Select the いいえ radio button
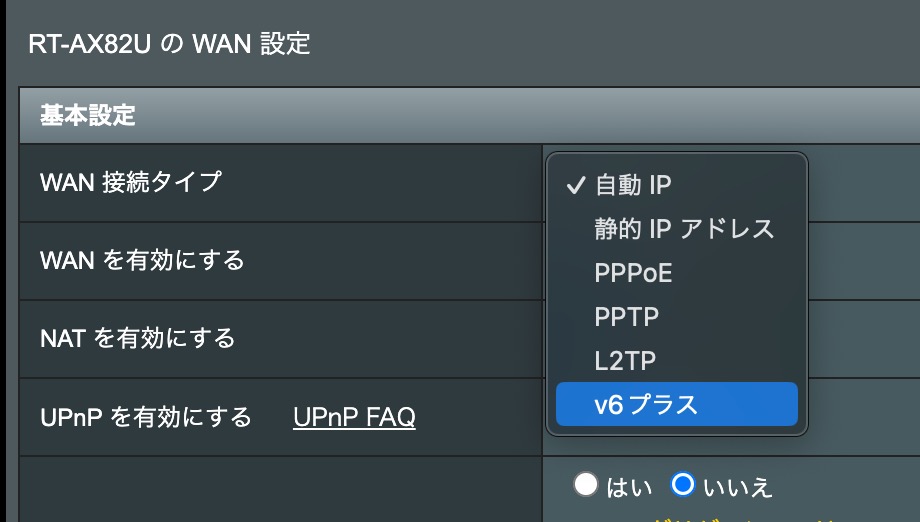This screenshot has width=920, height=522. pos(683,485)
